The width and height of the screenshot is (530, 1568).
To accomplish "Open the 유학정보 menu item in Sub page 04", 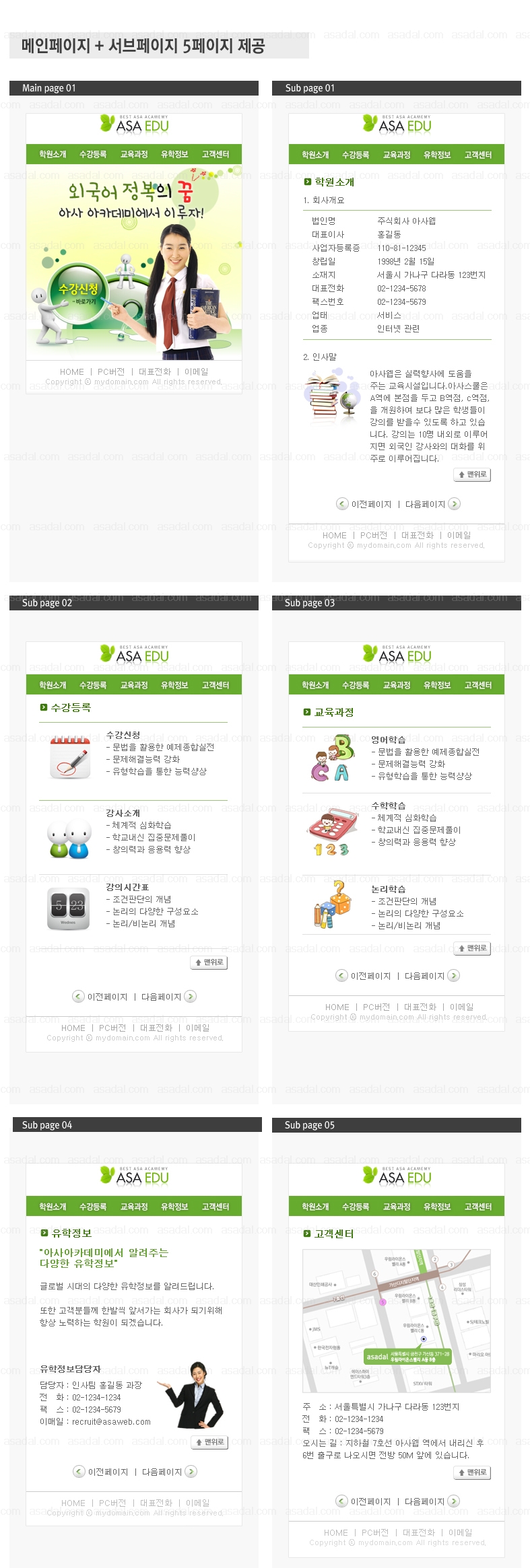I will (x=174, y=1207).
